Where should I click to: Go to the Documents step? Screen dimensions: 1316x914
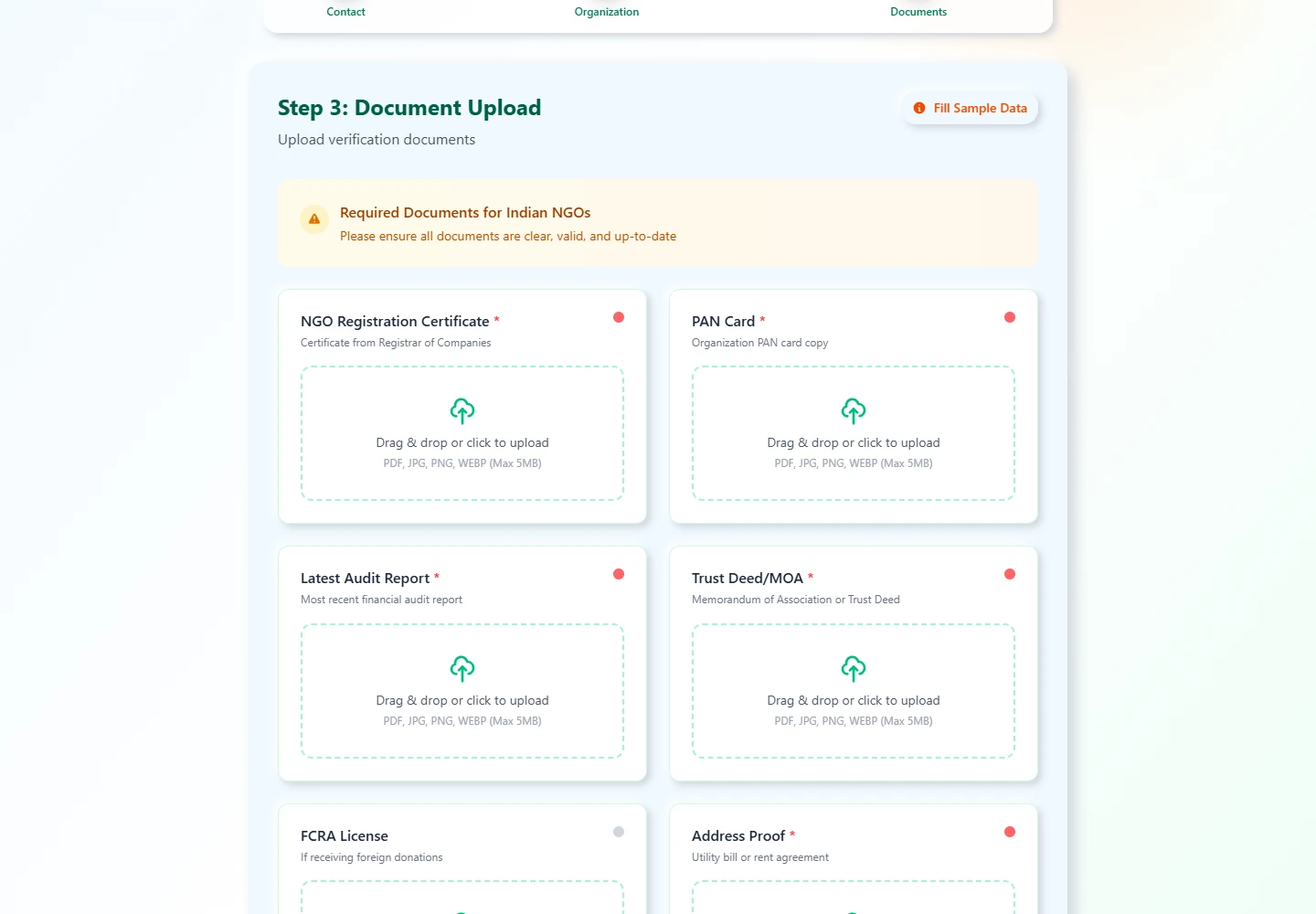[x=918, y=12]
